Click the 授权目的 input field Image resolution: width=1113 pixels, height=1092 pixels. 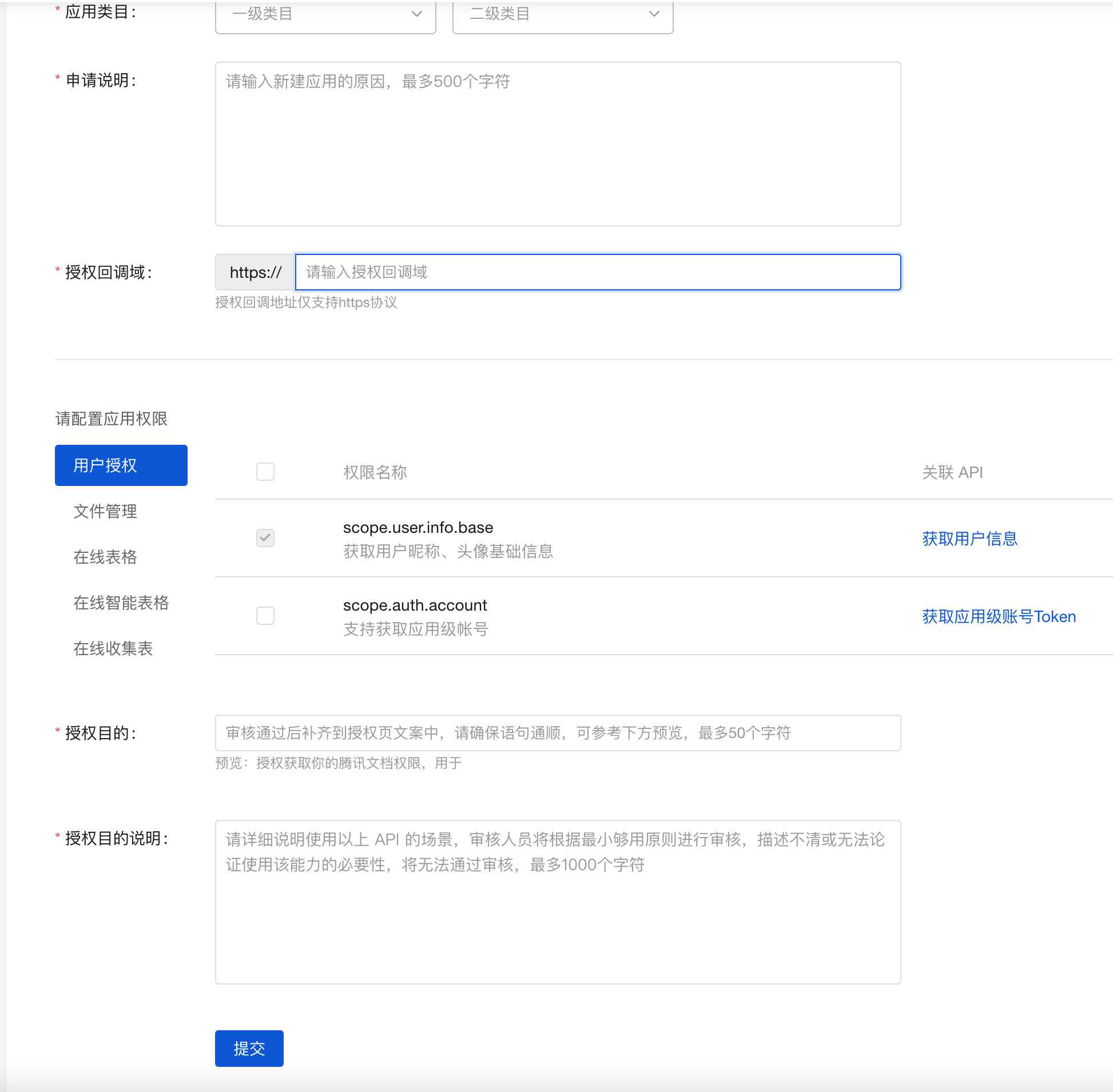pyautogui.click(x=557, y=733)
